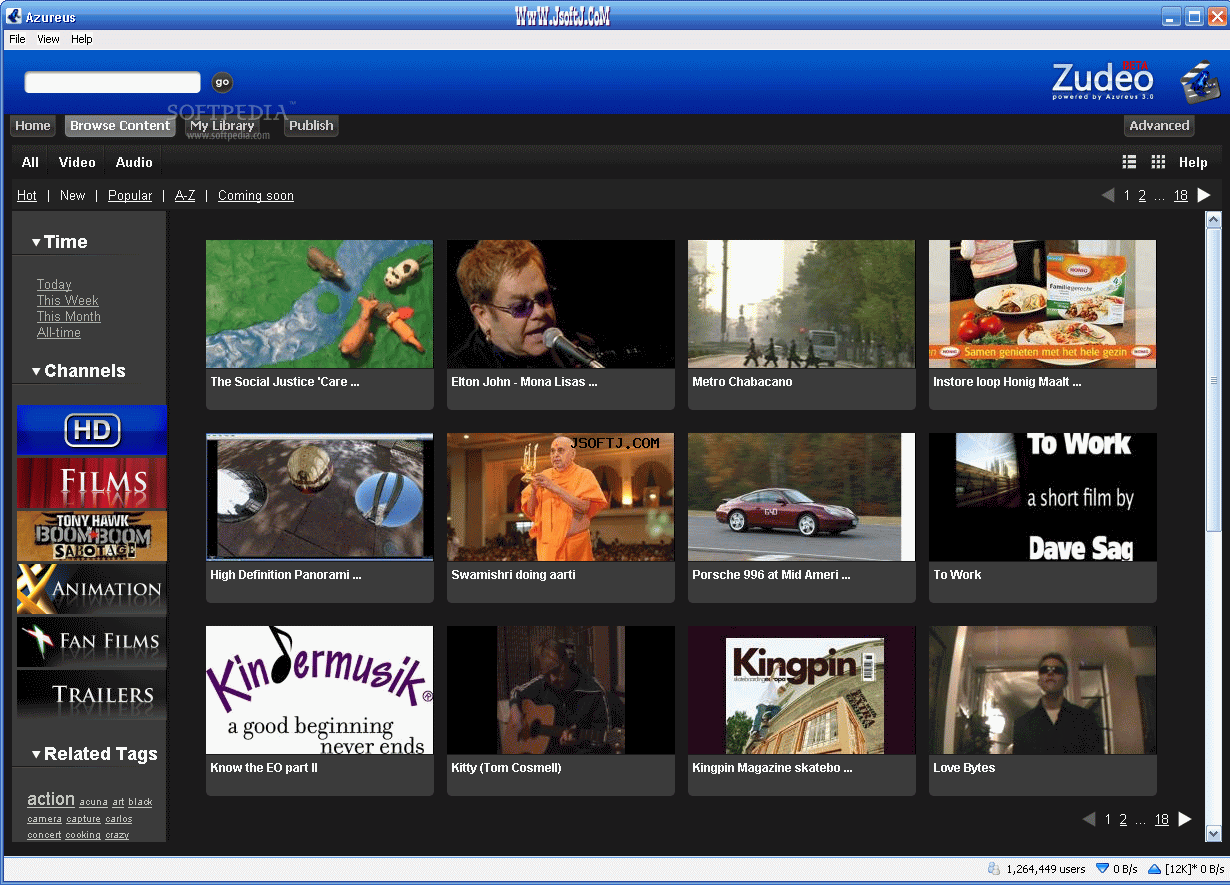Open the Trailers channel
Viewport: 1230px width, 885px height.
click(92, 695)
